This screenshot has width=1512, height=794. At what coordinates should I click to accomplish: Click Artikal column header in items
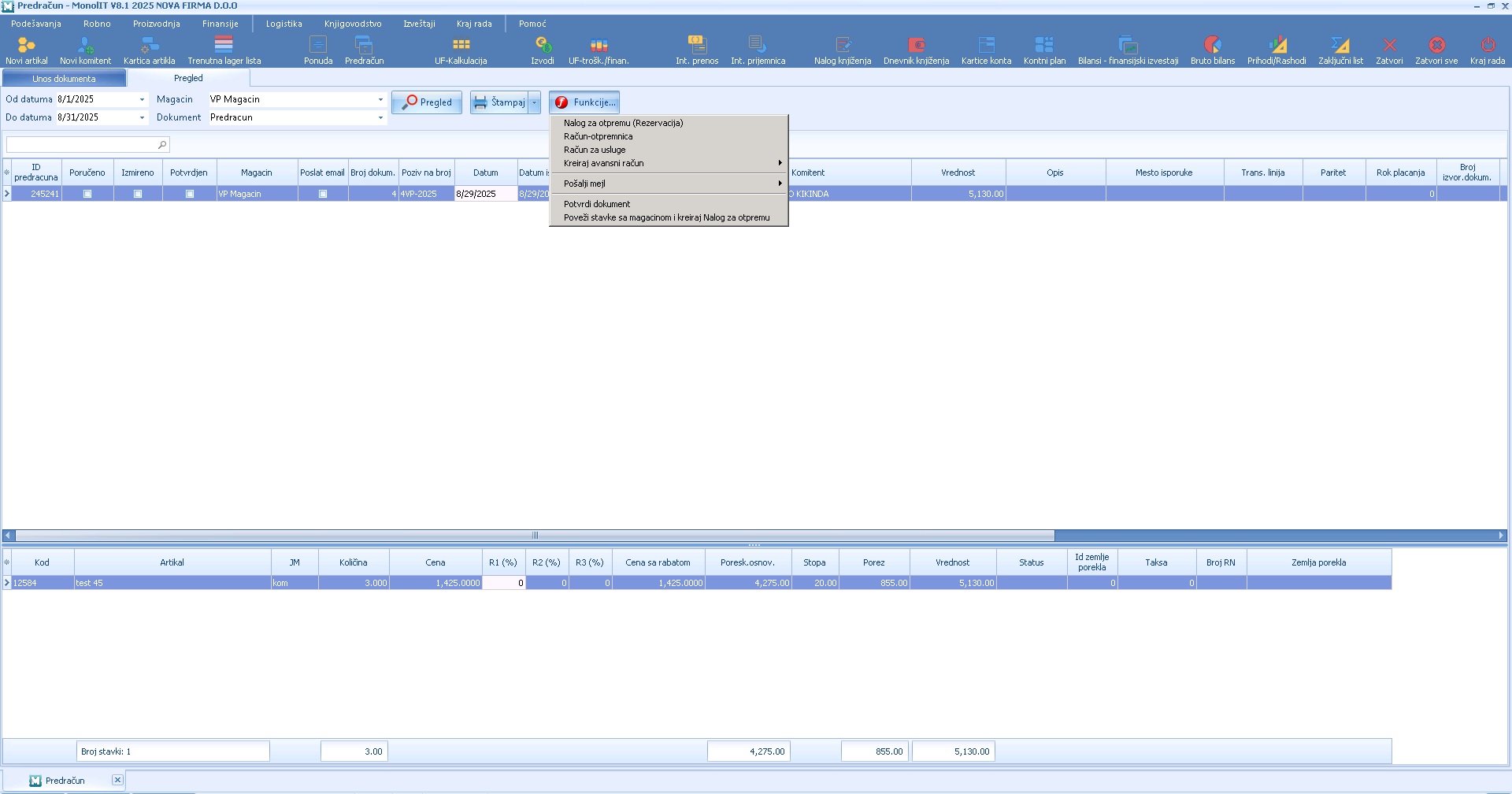[x=172, y=562]
